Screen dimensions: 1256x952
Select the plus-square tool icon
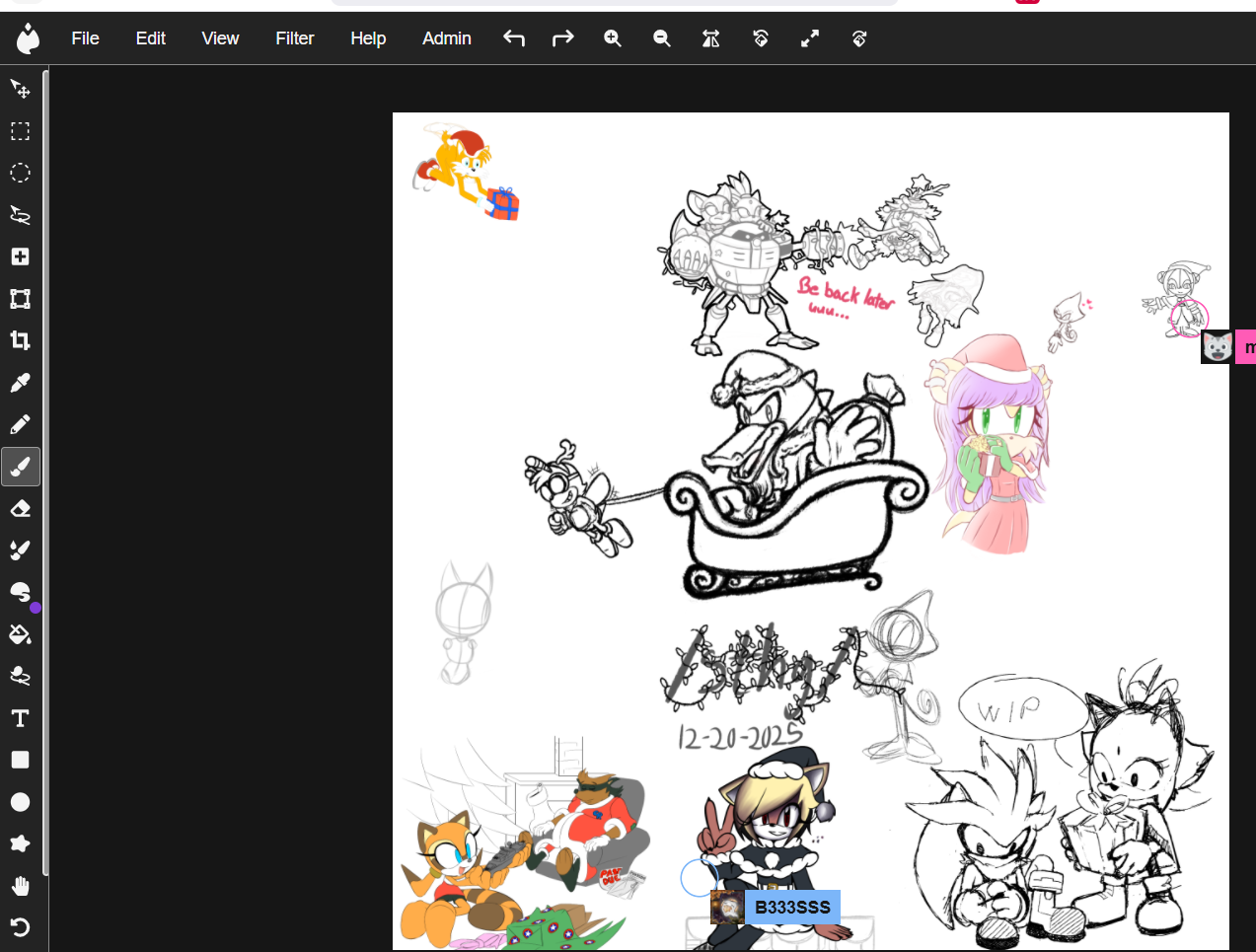(20, 256)
